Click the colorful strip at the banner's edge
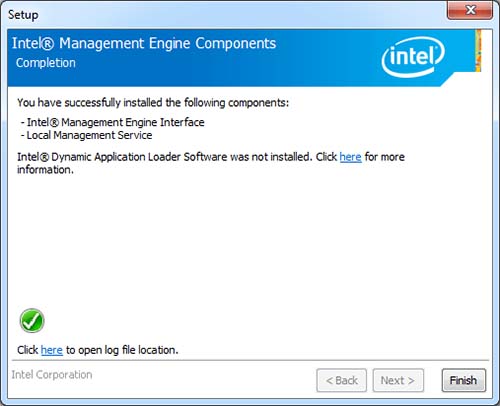This screenshot has height=406, width=500. 478,50
